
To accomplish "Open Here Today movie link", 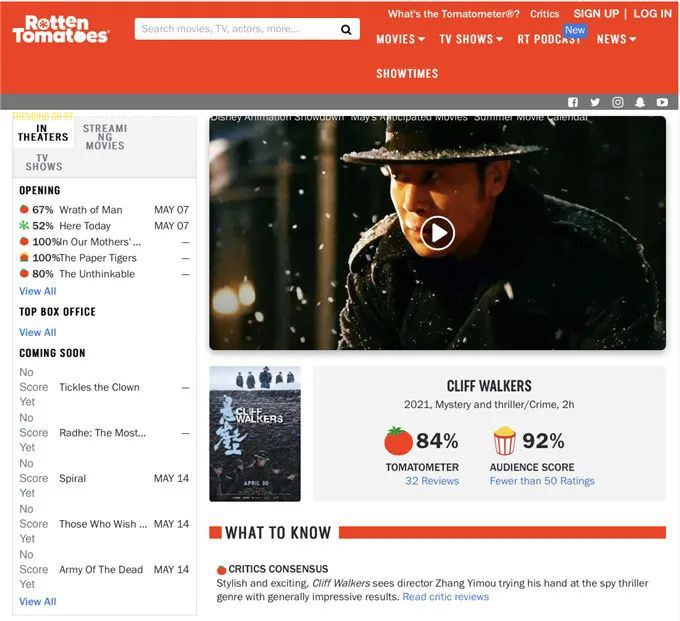I will click(x=85, y=226).
